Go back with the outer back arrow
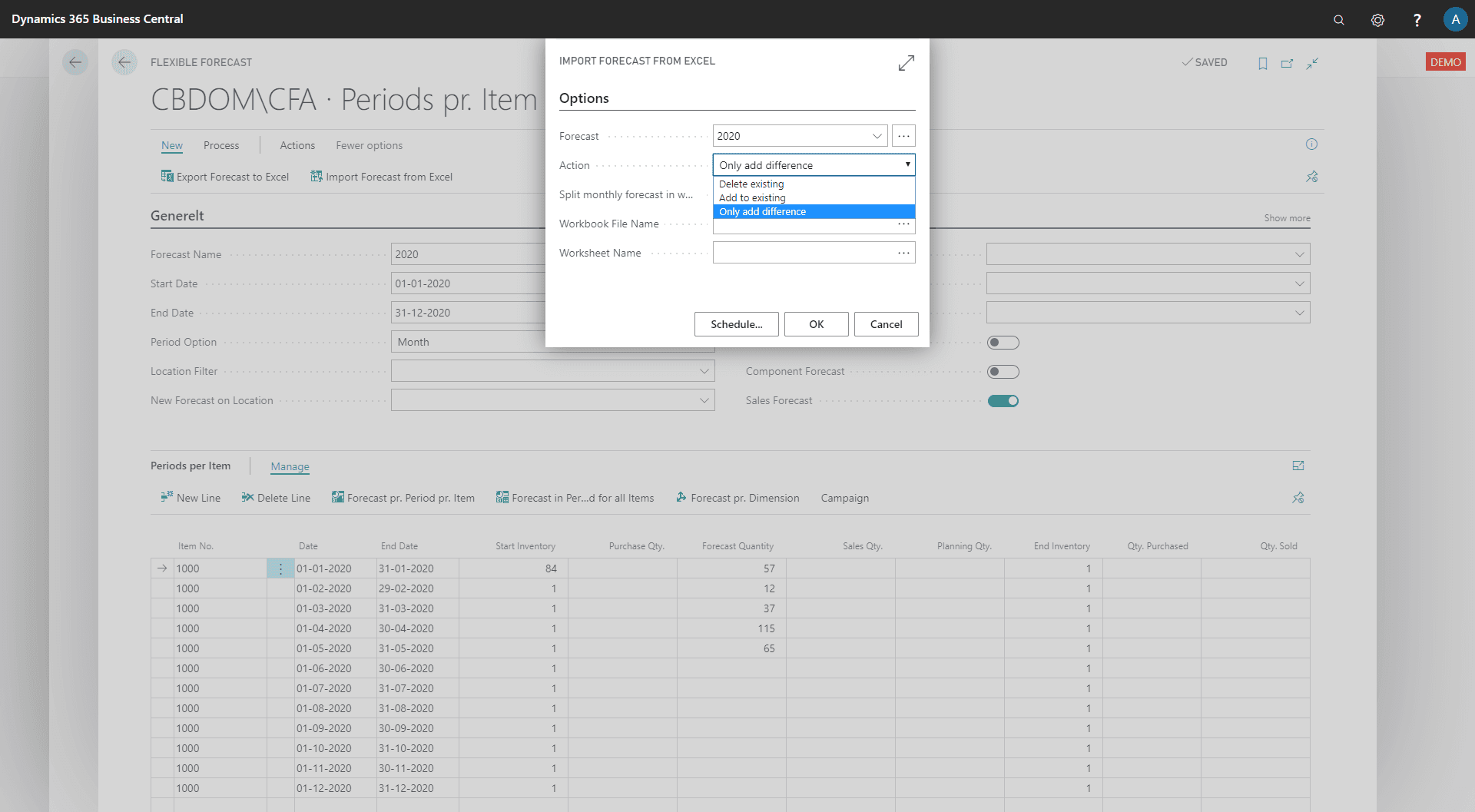 [x=75, y=62]
